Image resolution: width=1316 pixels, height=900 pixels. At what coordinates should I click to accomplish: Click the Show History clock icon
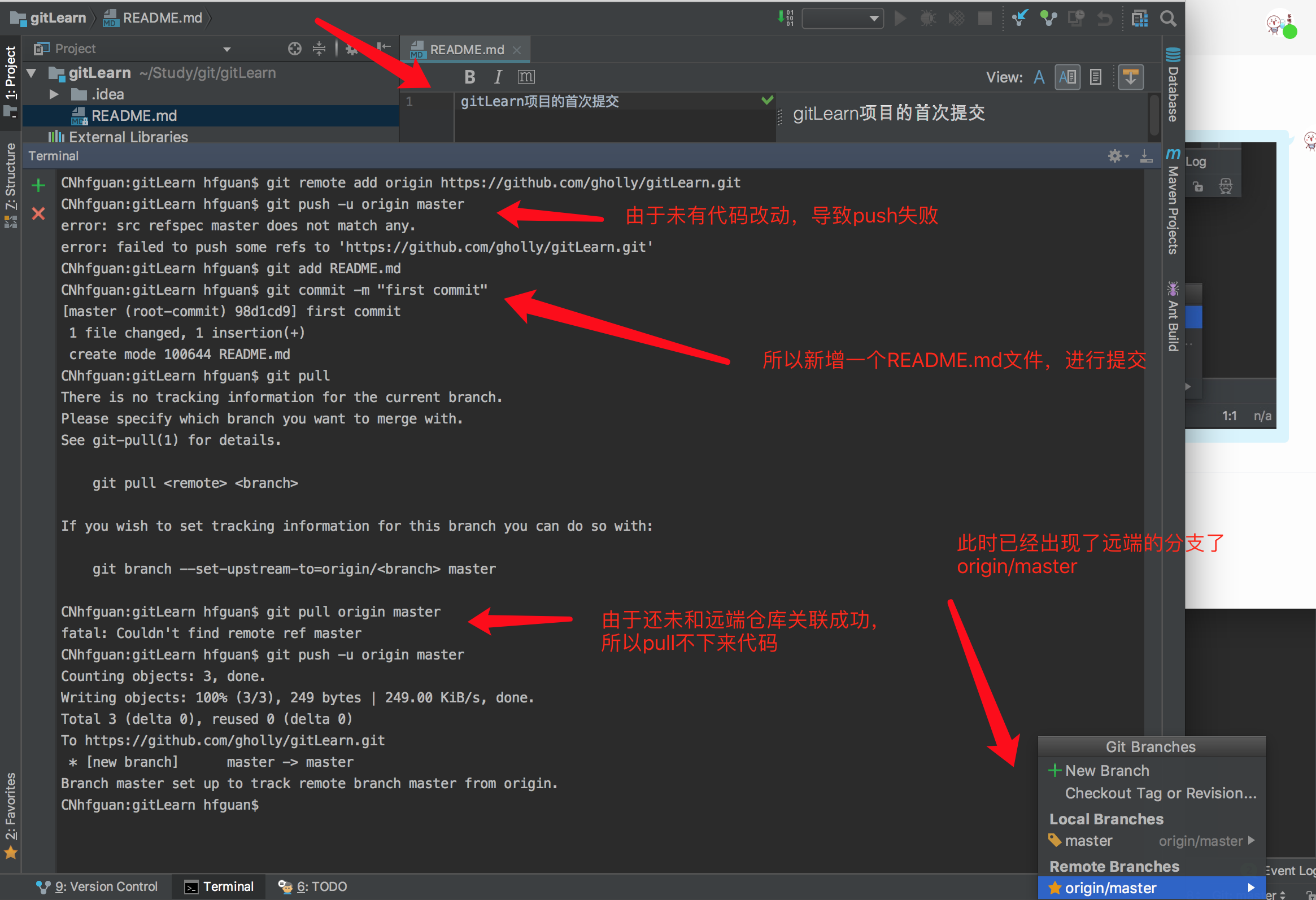pyautogui.click(x=1076, y=18)
